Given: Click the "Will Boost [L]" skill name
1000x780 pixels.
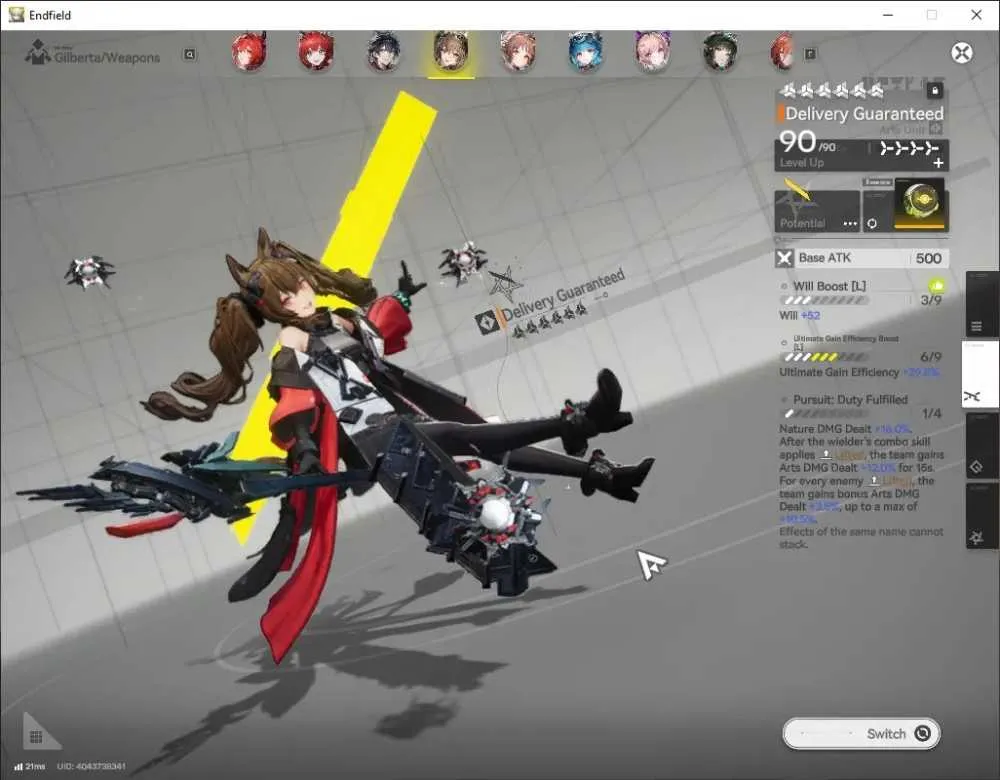Looking at the screenshot, I should 829,286.
